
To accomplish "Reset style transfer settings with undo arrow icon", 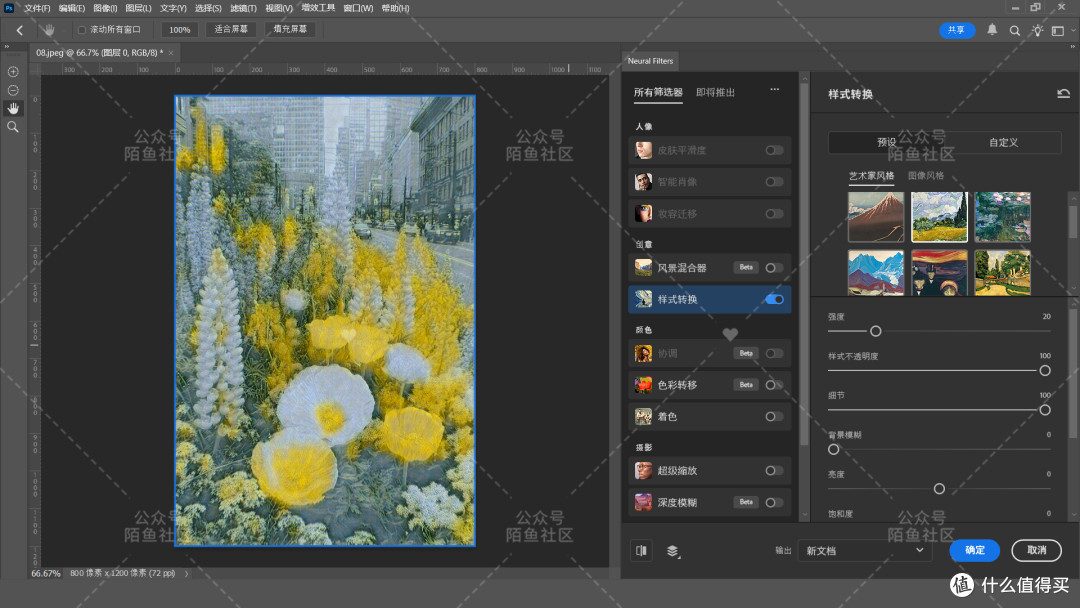I will pos(1063,94).
